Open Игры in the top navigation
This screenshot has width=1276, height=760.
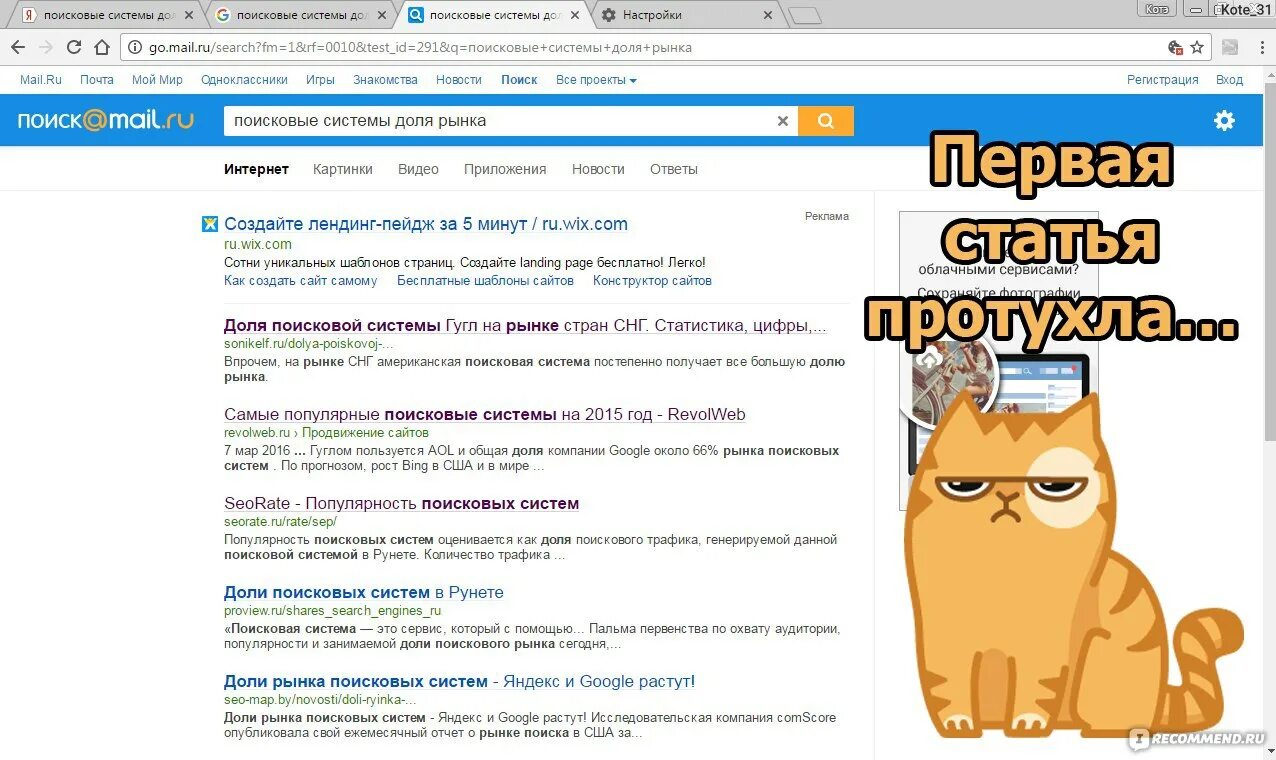point(320,80)
